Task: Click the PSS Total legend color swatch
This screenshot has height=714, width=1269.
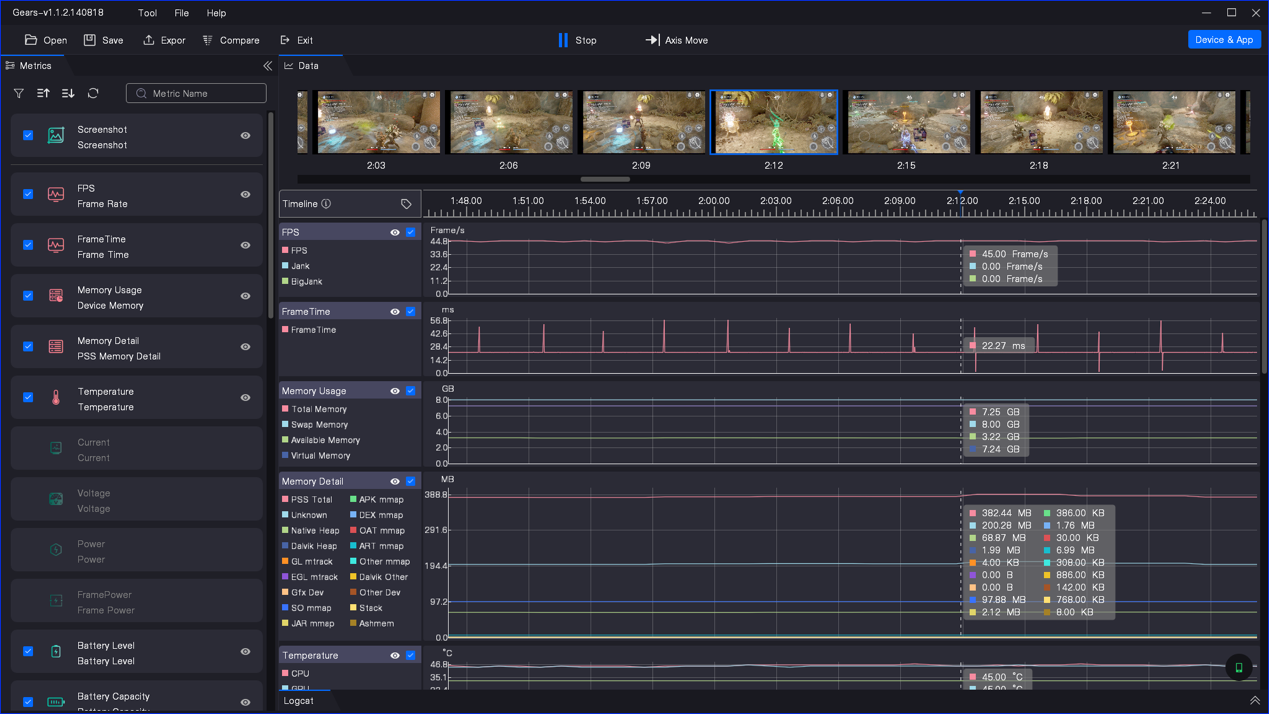Action: tap(285, 500)
